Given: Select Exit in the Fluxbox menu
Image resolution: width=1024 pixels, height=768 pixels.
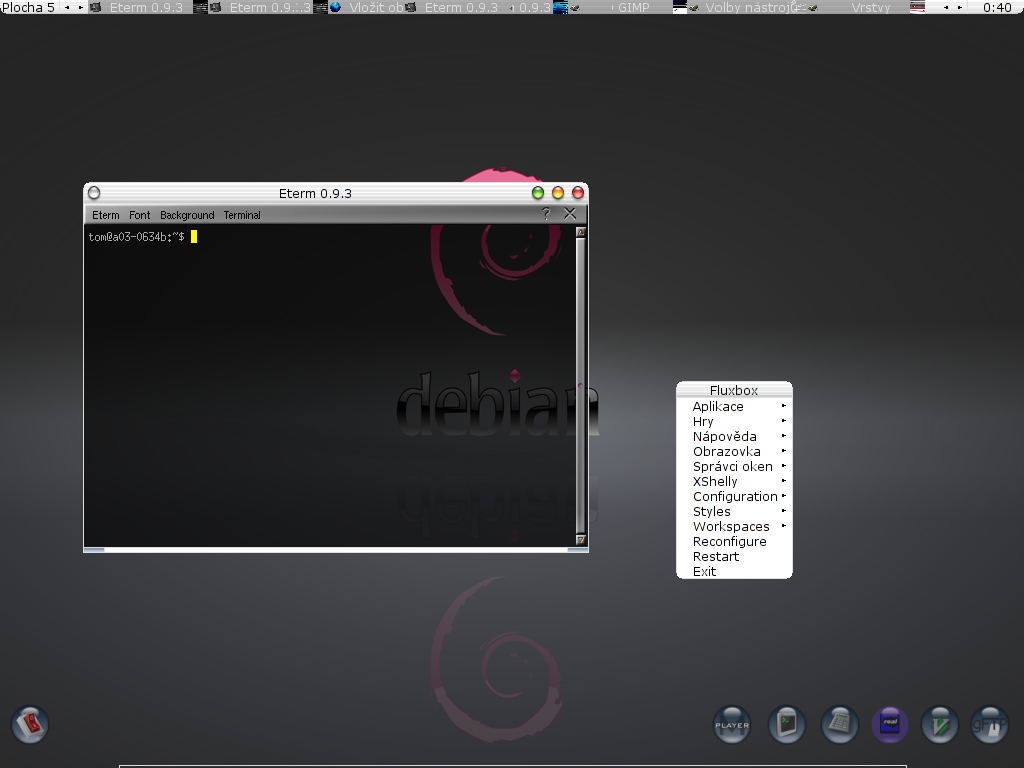Looking at the screenshot, I should click(705, 572).
